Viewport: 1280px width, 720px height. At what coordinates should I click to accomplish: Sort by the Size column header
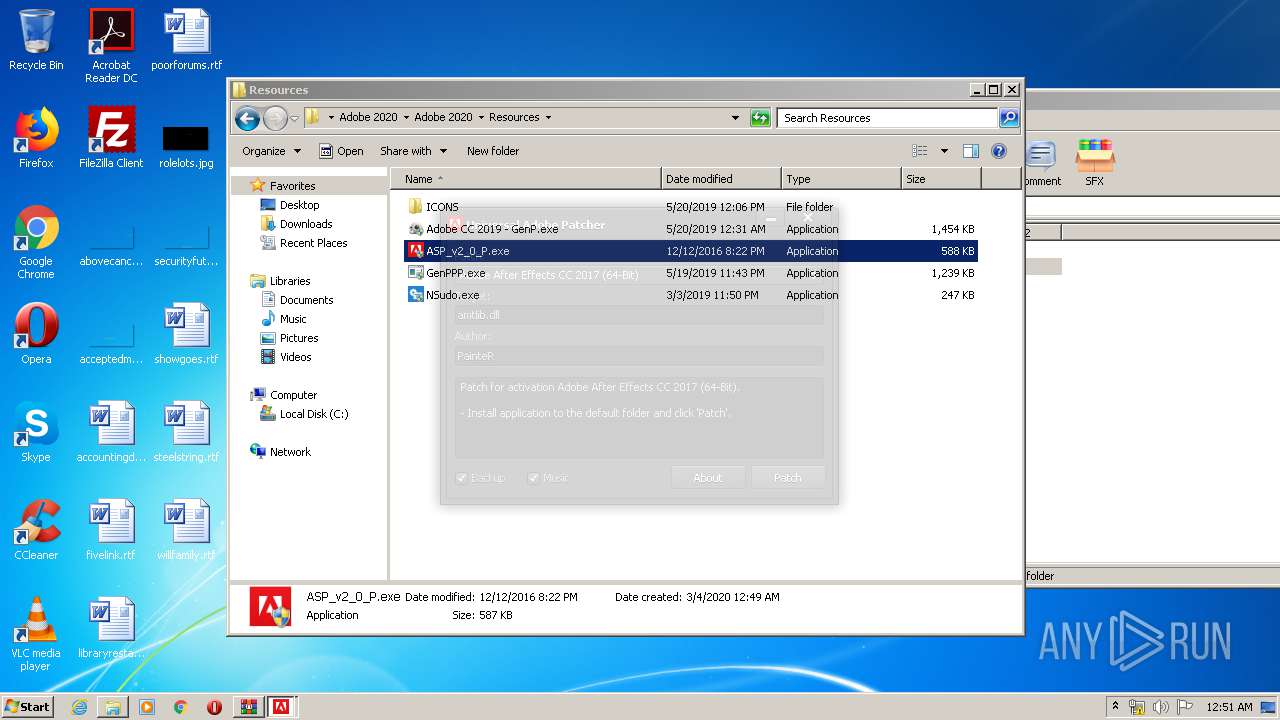pos(941,179)
